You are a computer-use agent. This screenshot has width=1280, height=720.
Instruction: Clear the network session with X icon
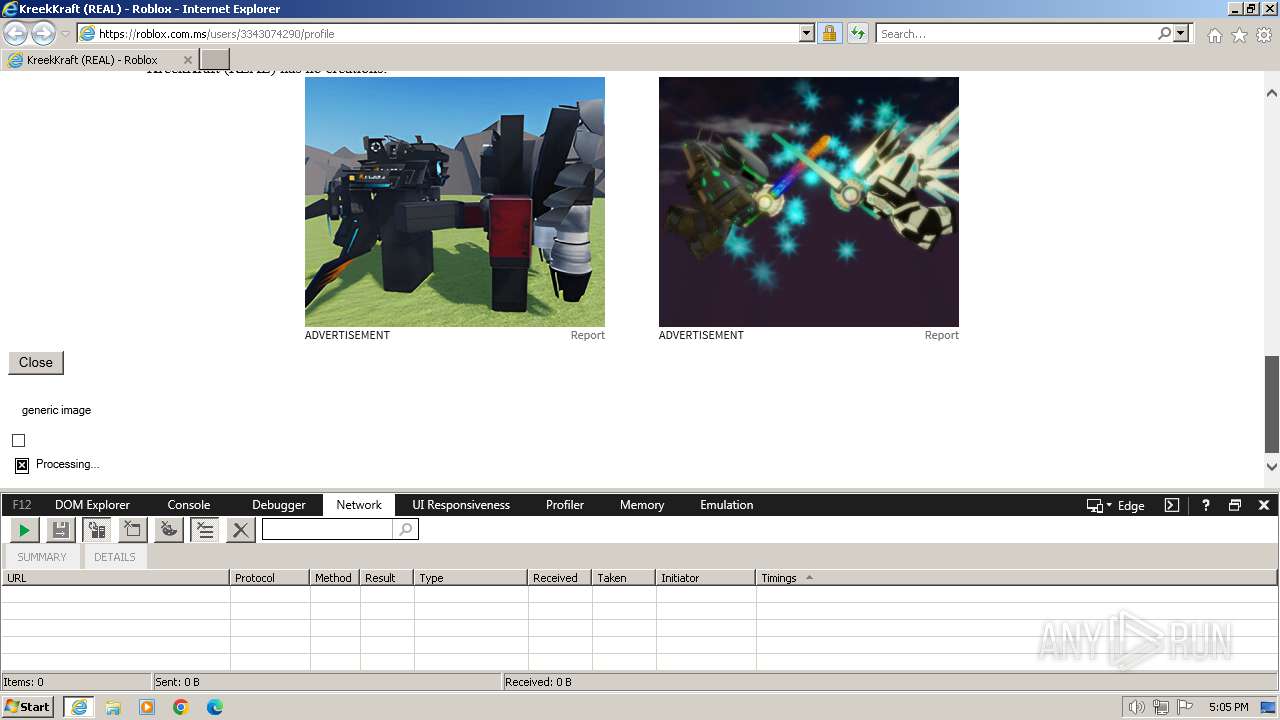click(x=240, y=530)
